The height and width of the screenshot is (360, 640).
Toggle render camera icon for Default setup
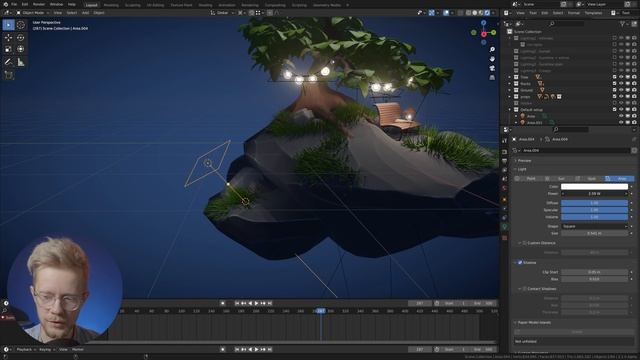634,110
